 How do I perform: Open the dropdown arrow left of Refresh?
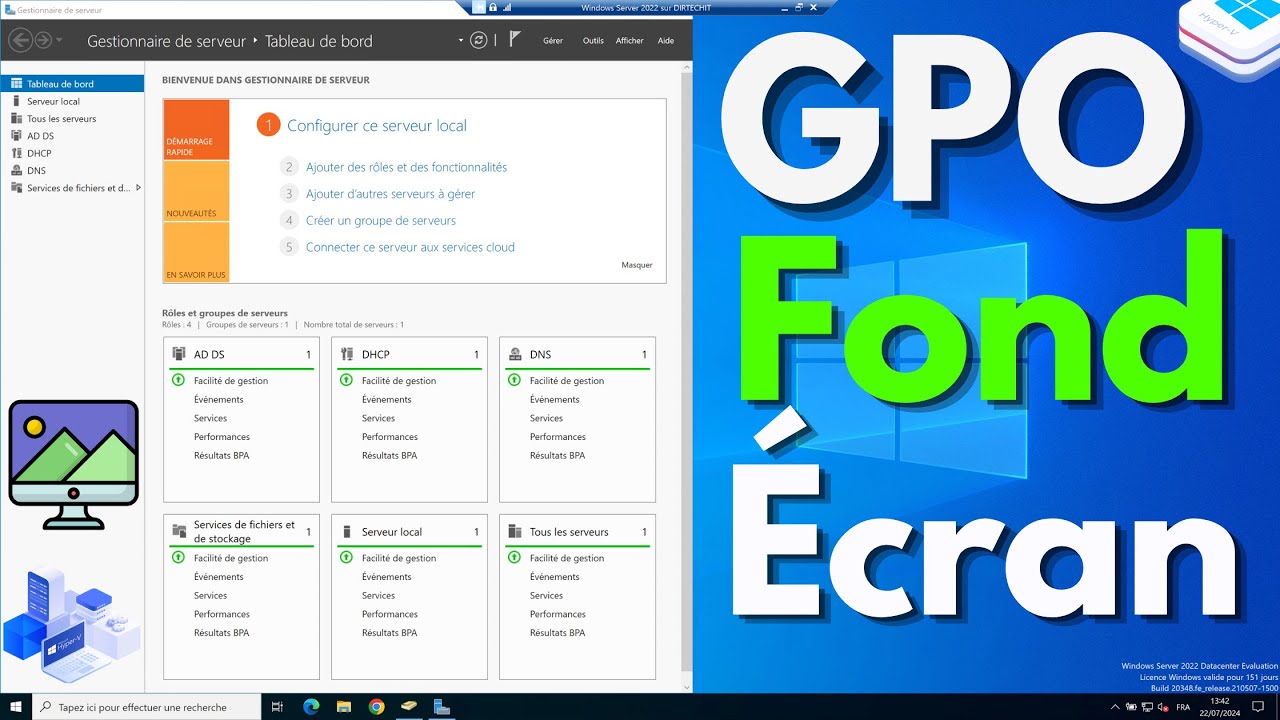[461, 41]
